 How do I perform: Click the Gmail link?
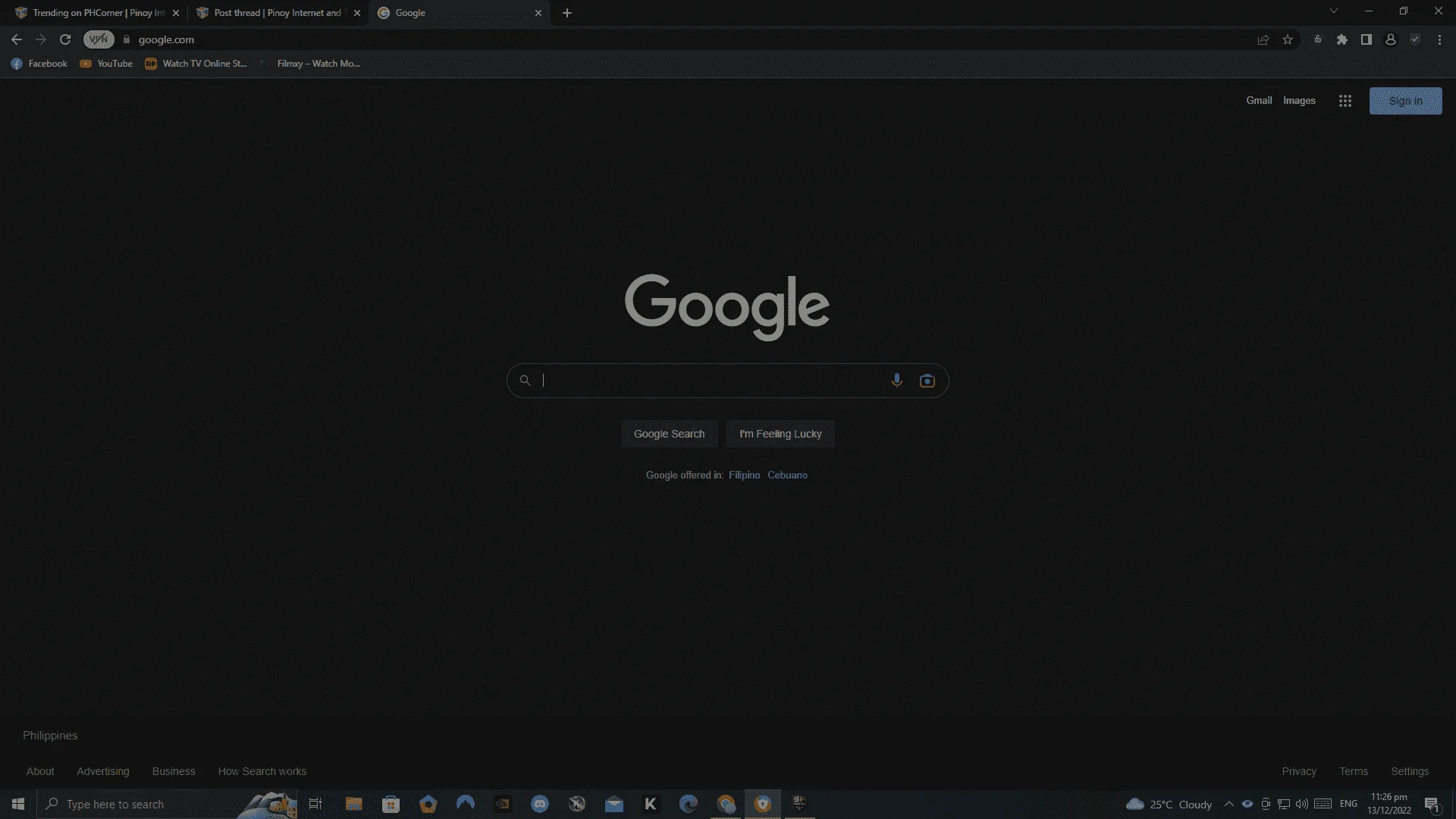coord(1259,101)
